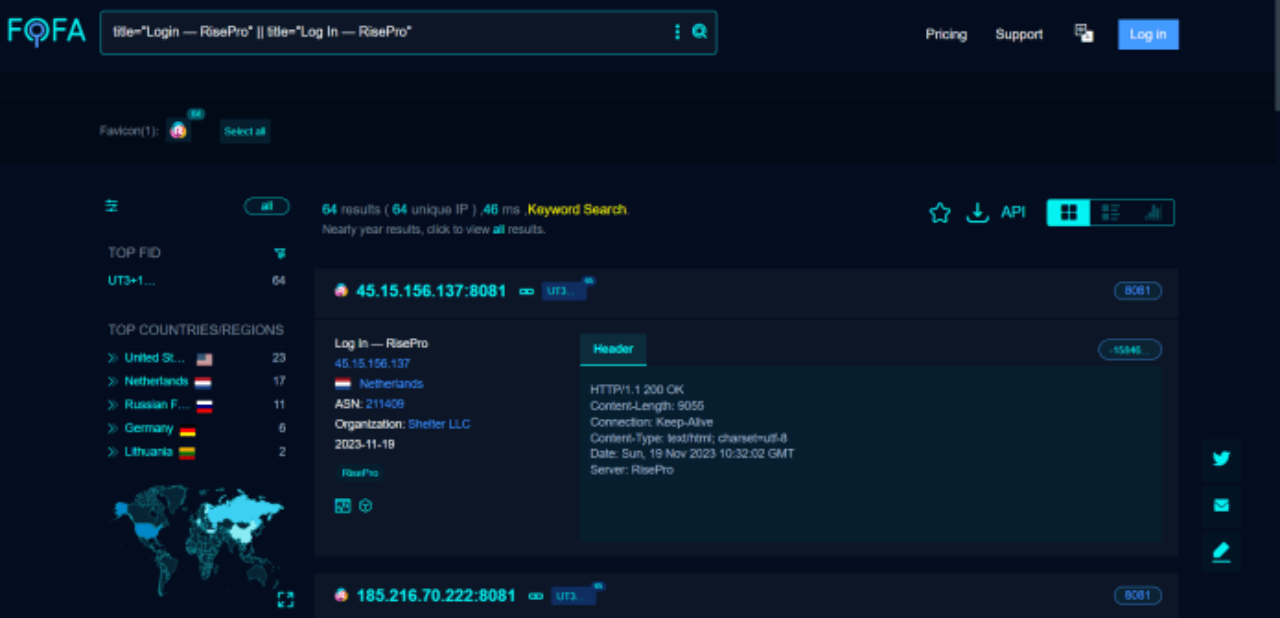Expand the world map fullscreen
1280x618 pixels.
coord(285,599)
